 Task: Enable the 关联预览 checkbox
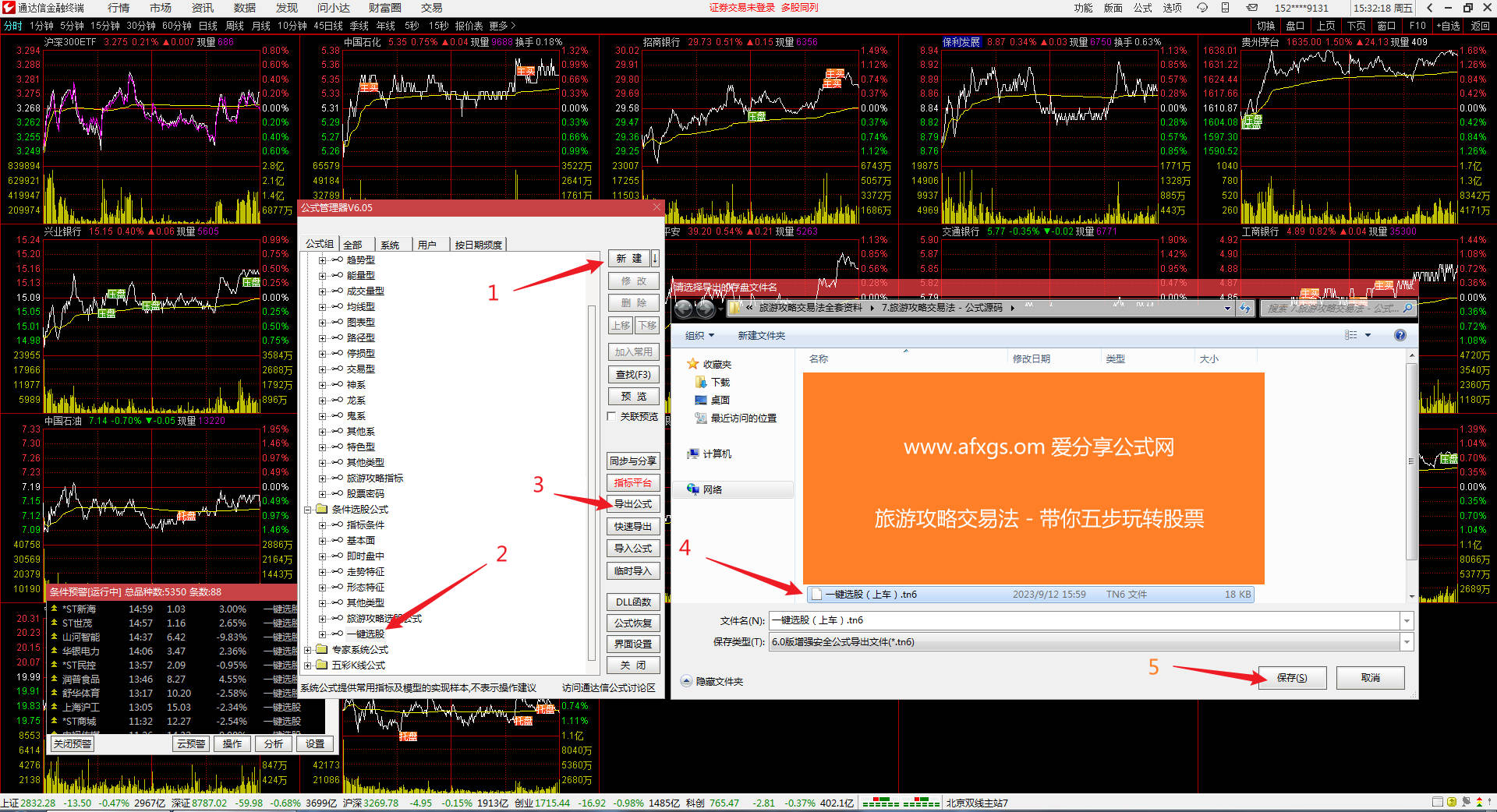click(x=612, y=417)
